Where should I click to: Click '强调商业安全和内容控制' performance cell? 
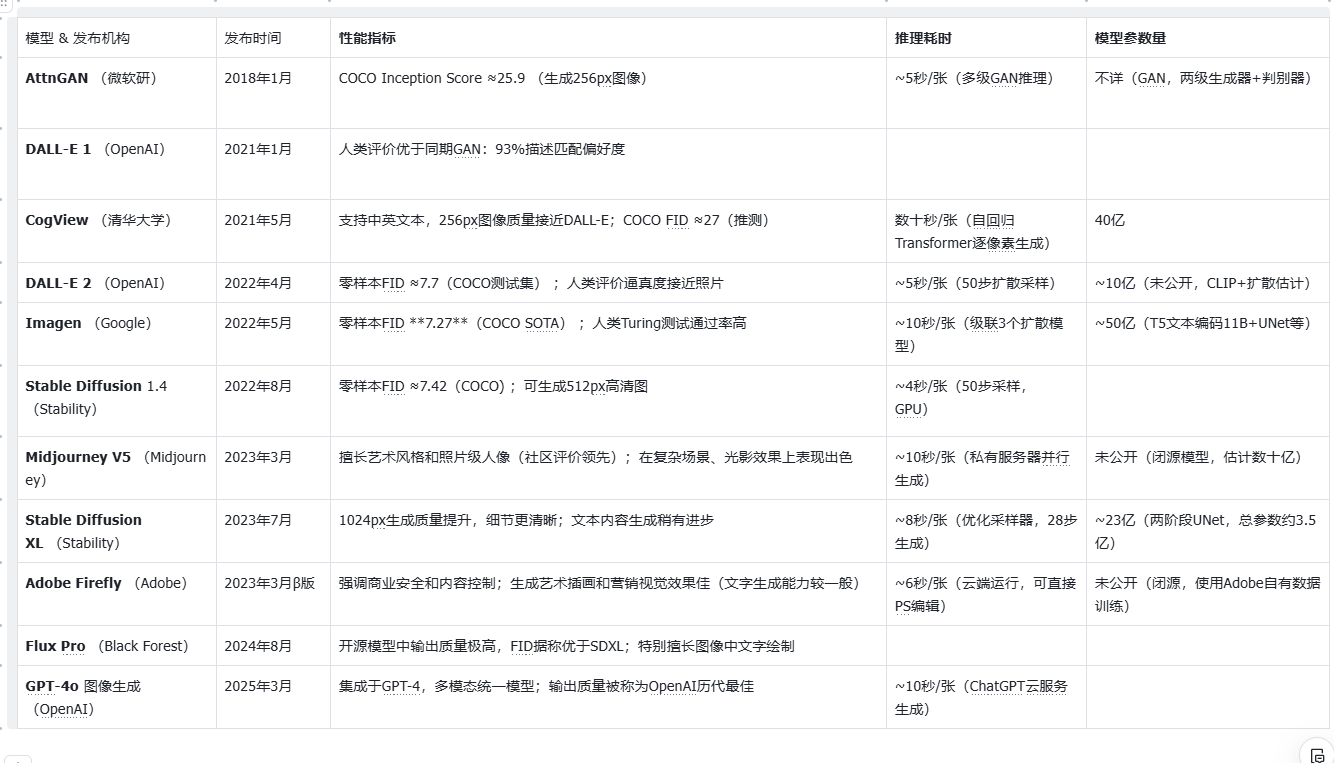pos(608,594)
